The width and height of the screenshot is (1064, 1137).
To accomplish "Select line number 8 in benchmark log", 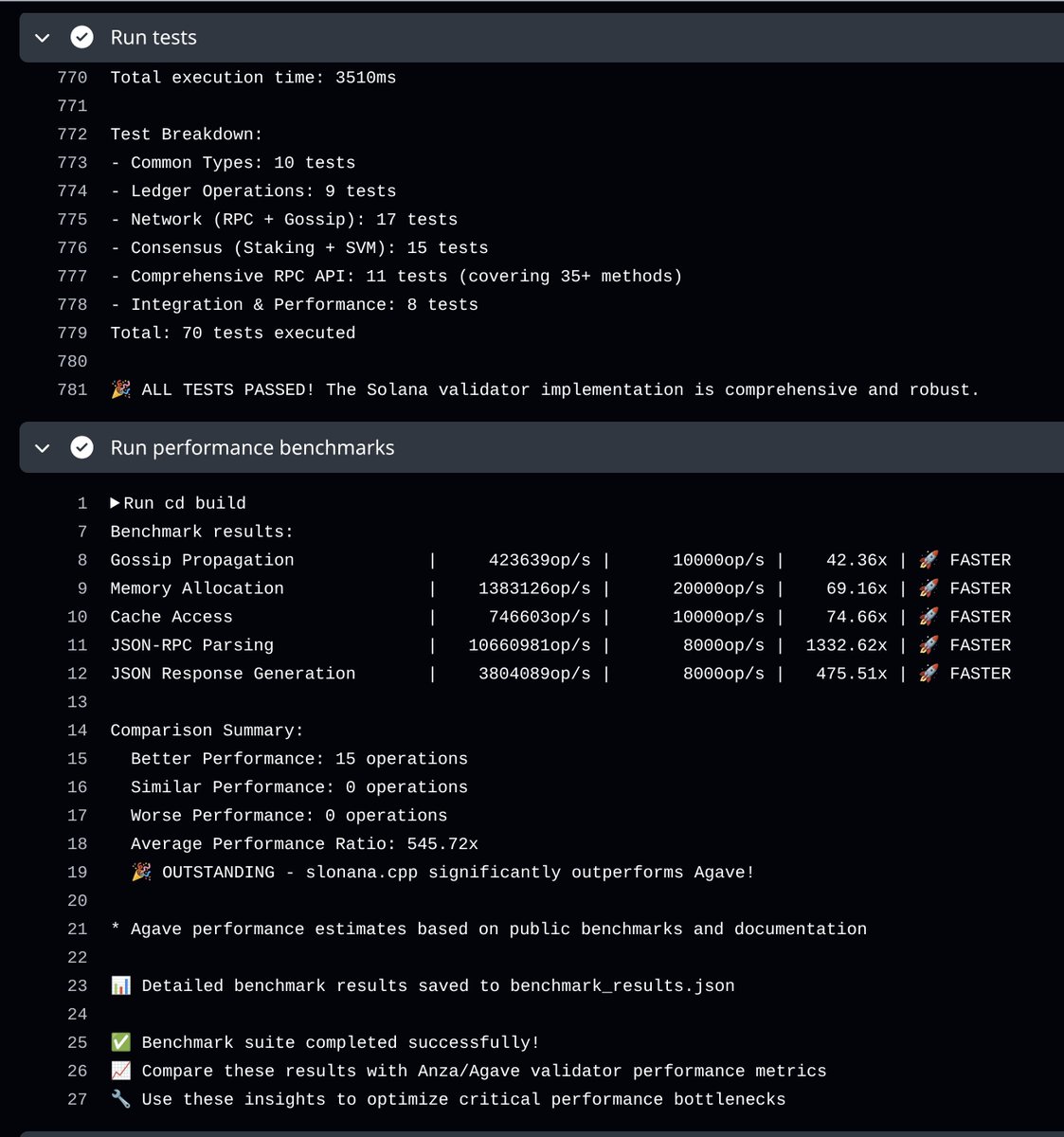I will pos(82,560).
